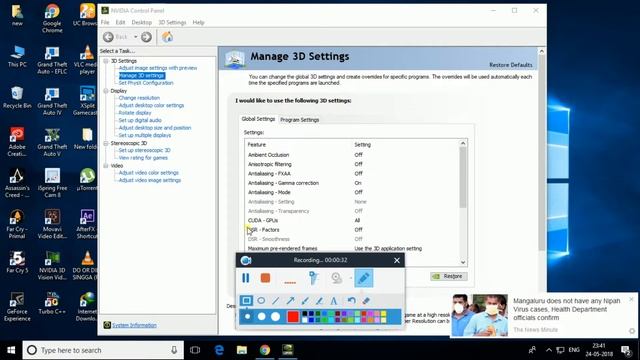
Task: Collapse the 3D Settings tree node
Action: coord(106,61)
